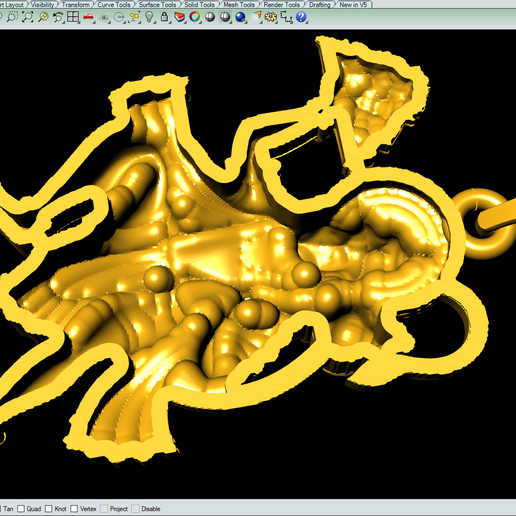Switch to the Shaded Viewport sphere icon
This screenshot has width=516, height=516.
[210, 17]
